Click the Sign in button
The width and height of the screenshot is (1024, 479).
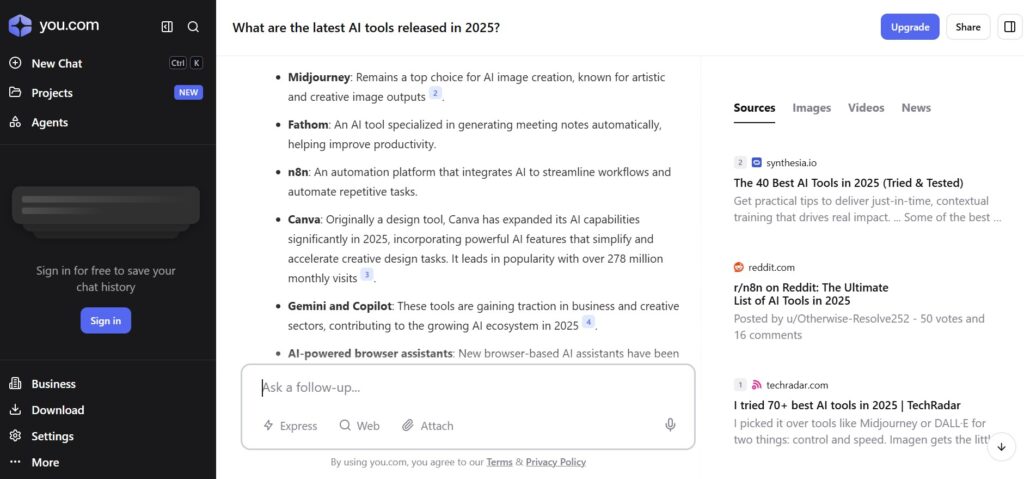pyautogui.click(x=106, y=320)
